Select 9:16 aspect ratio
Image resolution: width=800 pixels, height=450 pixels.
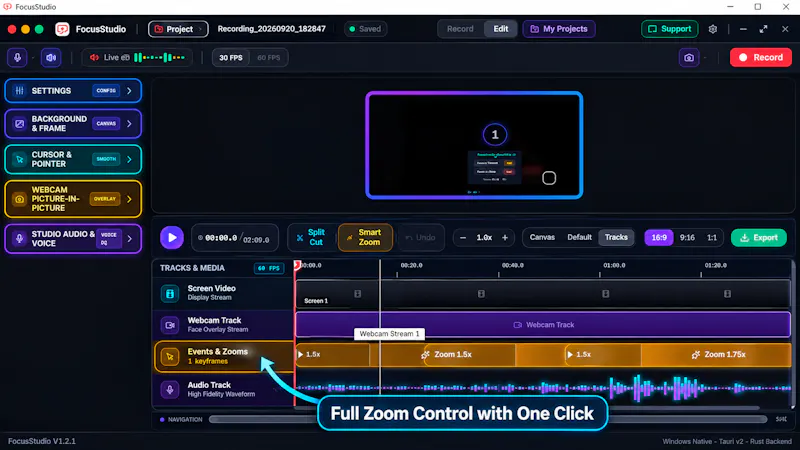point(687,238)
